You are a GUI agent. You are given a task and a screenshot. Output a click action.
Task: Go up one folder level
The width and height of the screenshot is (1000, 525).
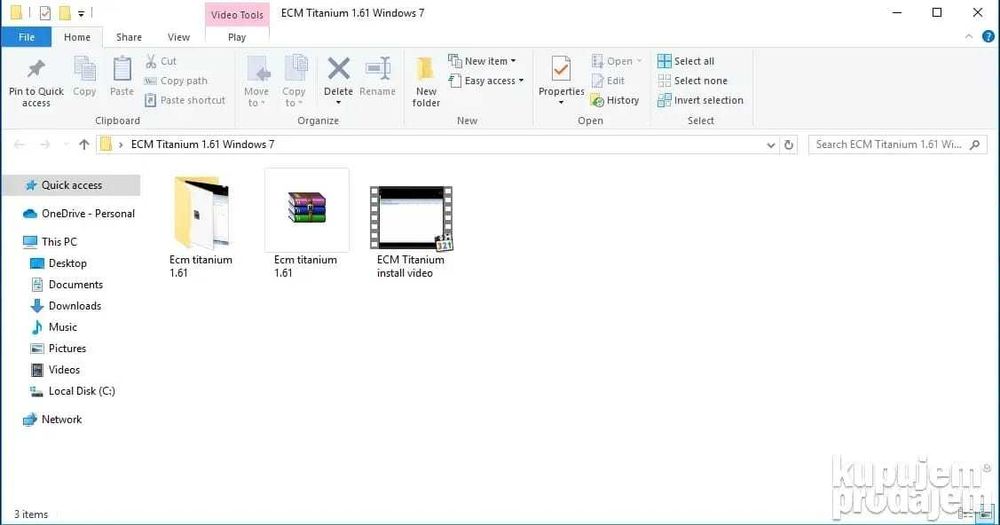click(84, 145)
